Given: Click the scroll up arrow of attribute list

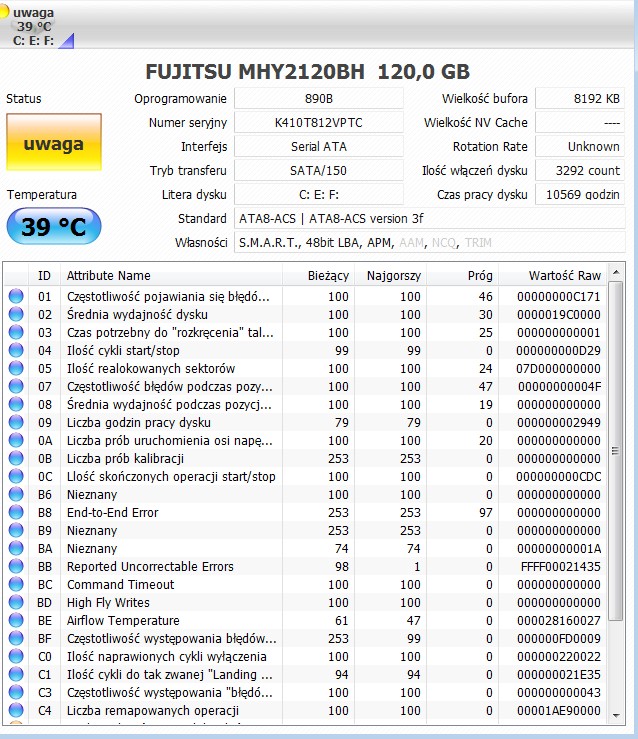Looking at the screenshot, I should [x=616, y=272].
